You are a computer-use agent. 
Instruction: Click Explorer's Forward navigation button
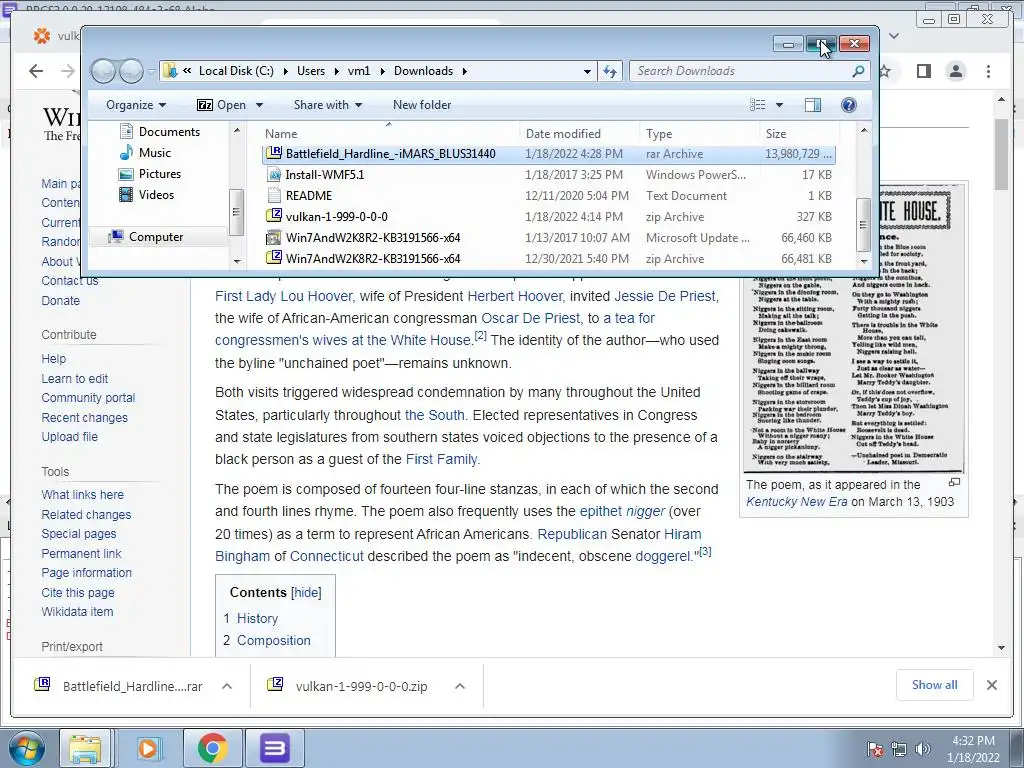tap(131, 71)
